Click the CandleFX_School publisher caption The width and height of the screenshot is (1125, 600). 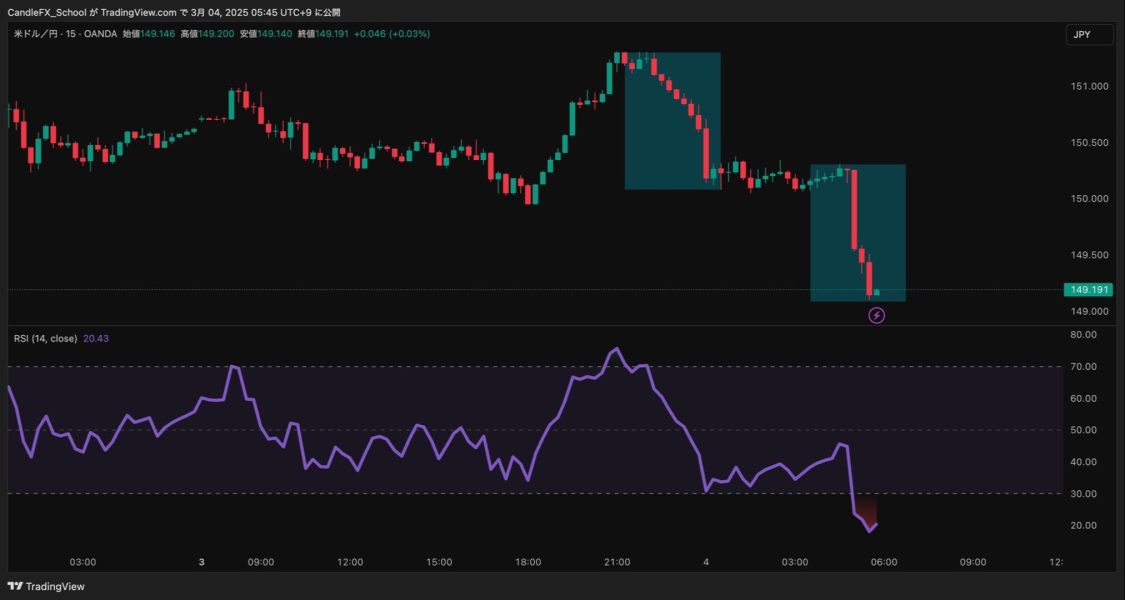point(174,12)
